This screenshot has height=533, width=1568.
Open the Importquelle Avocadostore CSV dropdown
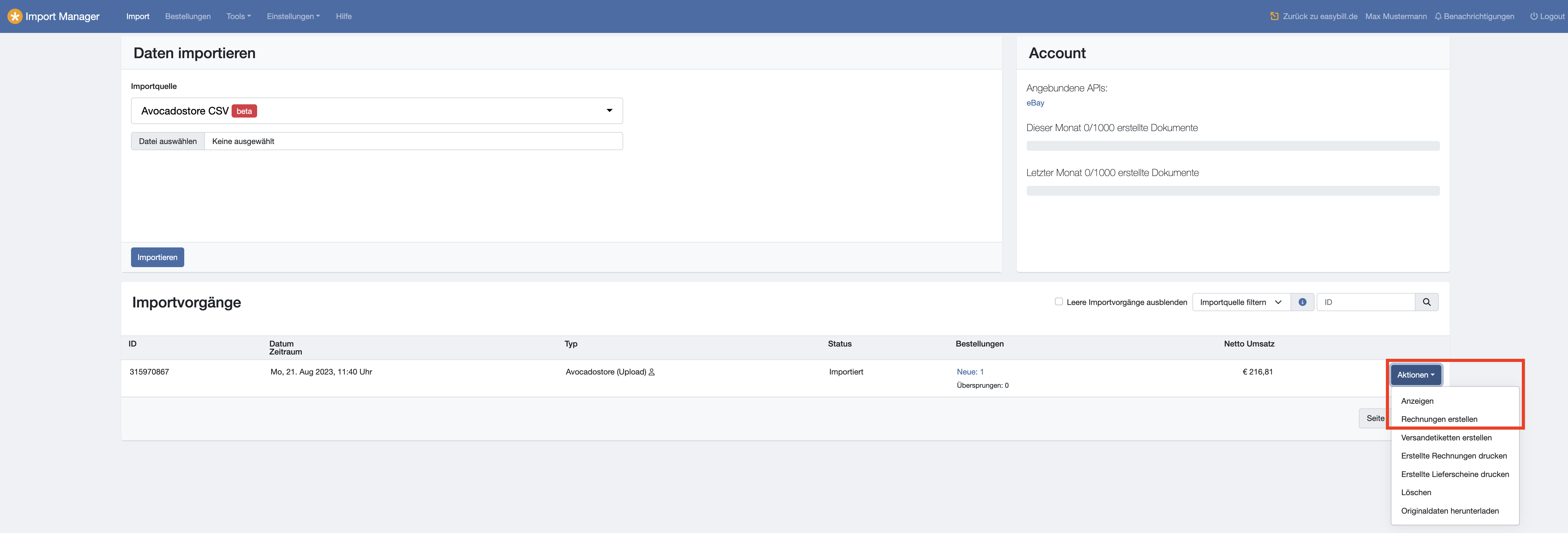coord(377,111)
